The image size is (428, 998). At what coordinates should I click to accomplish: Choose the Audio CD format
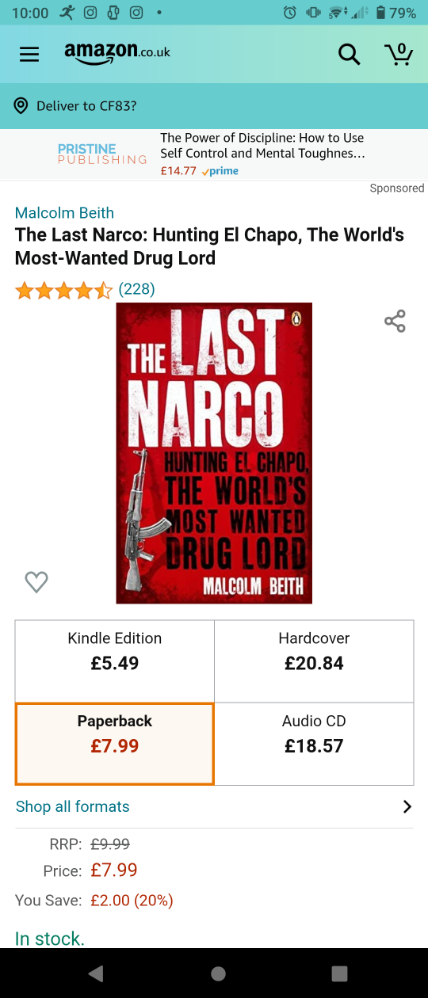314,744
